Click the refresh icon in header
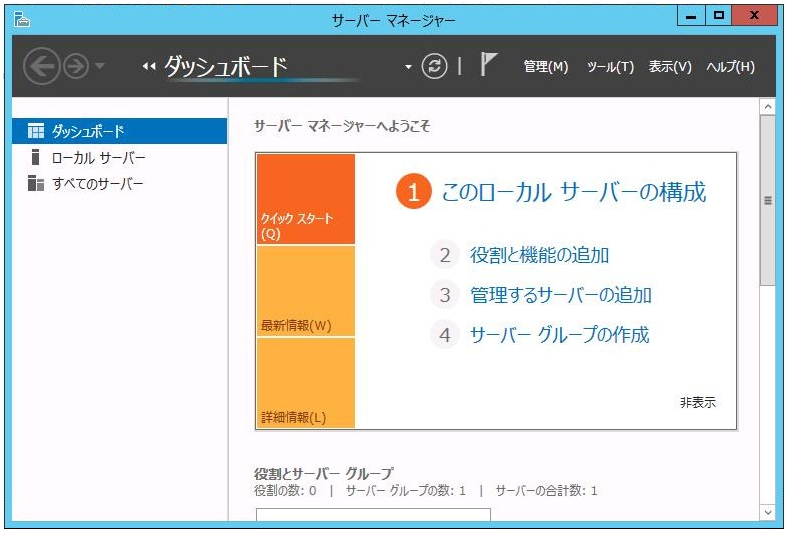 click(434, 66)
